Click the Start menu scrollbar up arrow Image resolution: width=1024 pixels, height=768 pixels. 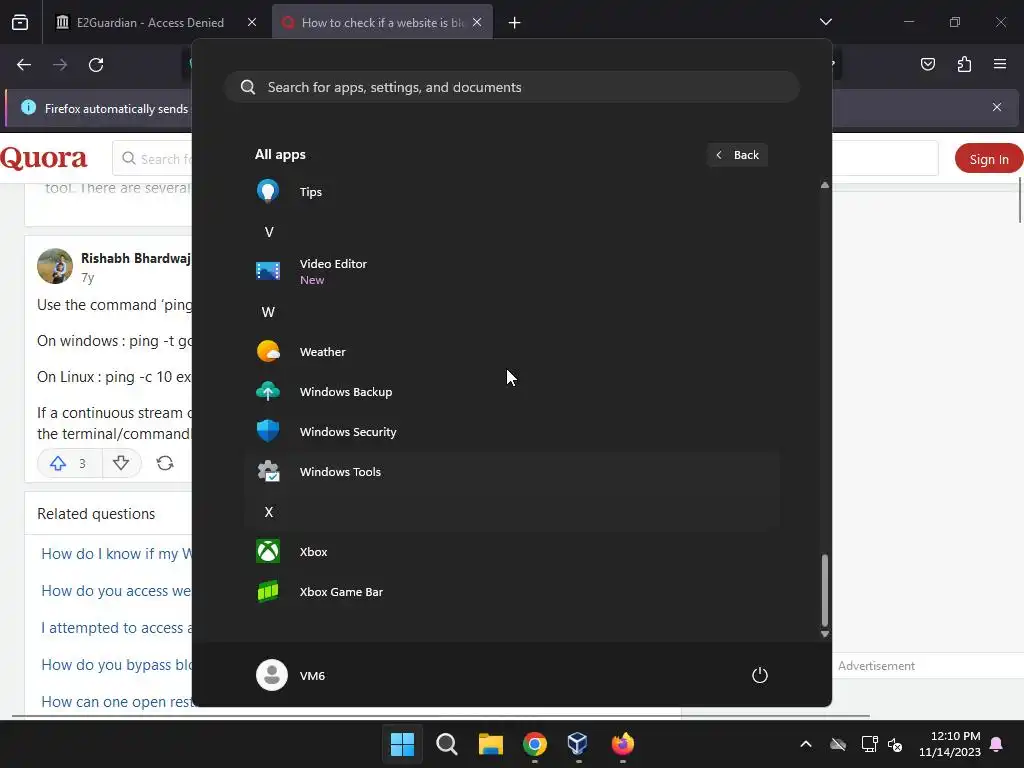tap(825, 185)
